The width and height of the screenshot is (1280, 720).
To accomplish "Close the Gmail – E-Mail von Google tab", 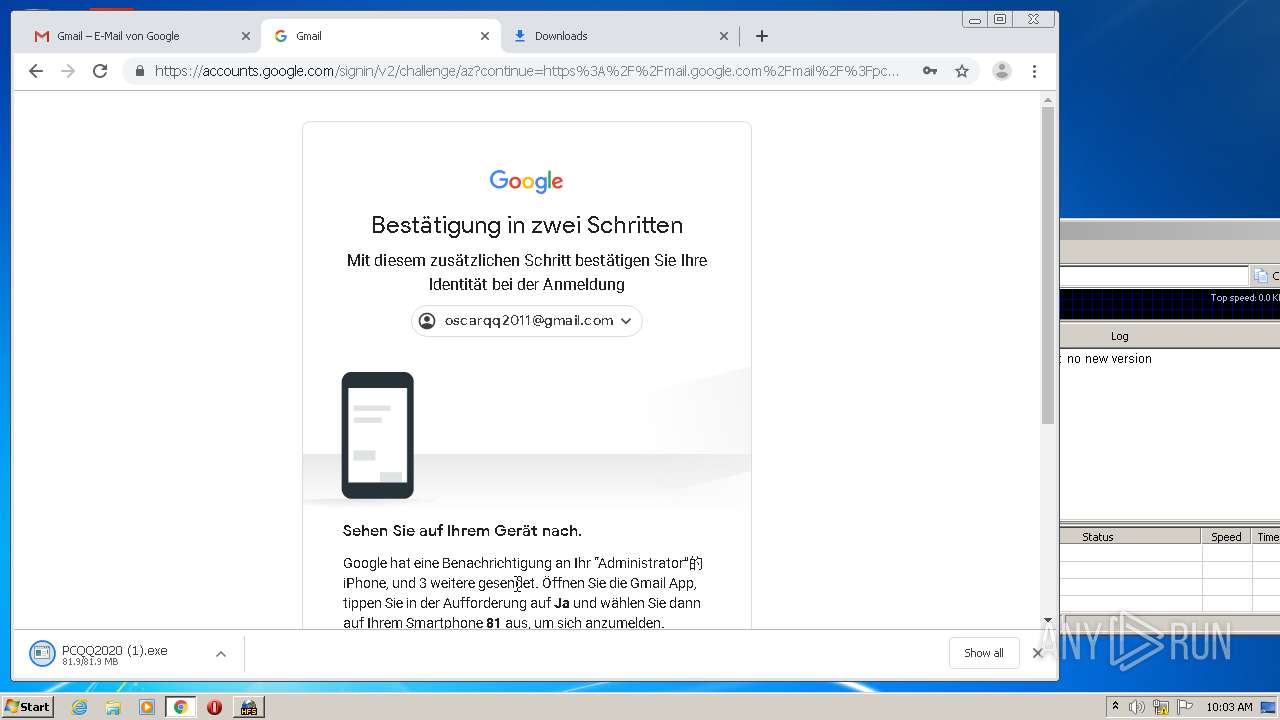I will point(246,36).
